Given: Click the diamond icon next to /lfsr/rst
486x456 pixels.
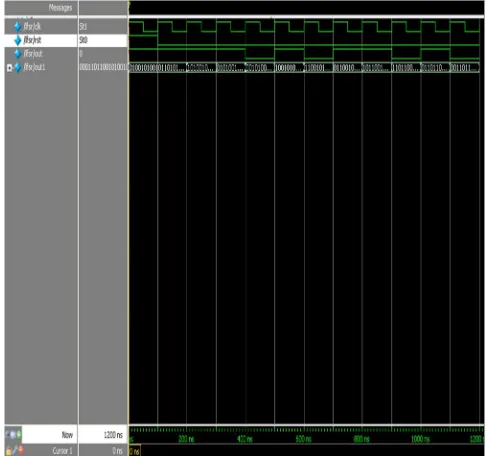Looking at the screenshot, I should coord(17,40).
